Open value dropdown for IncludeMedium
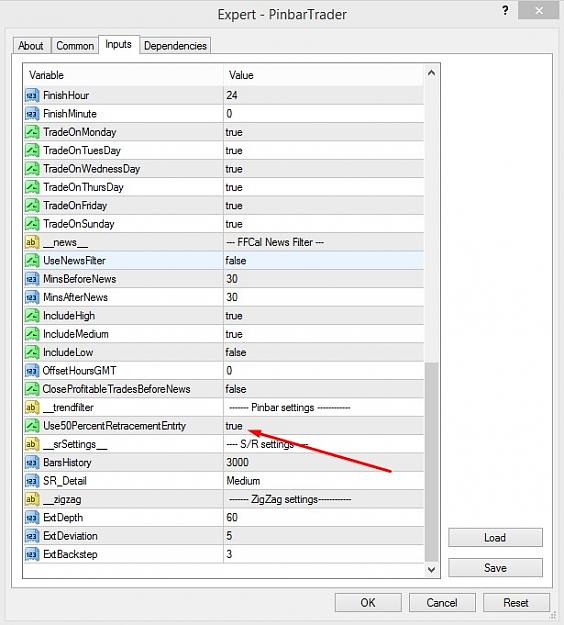This screenshot has height=625, width=564. (324, 334)
